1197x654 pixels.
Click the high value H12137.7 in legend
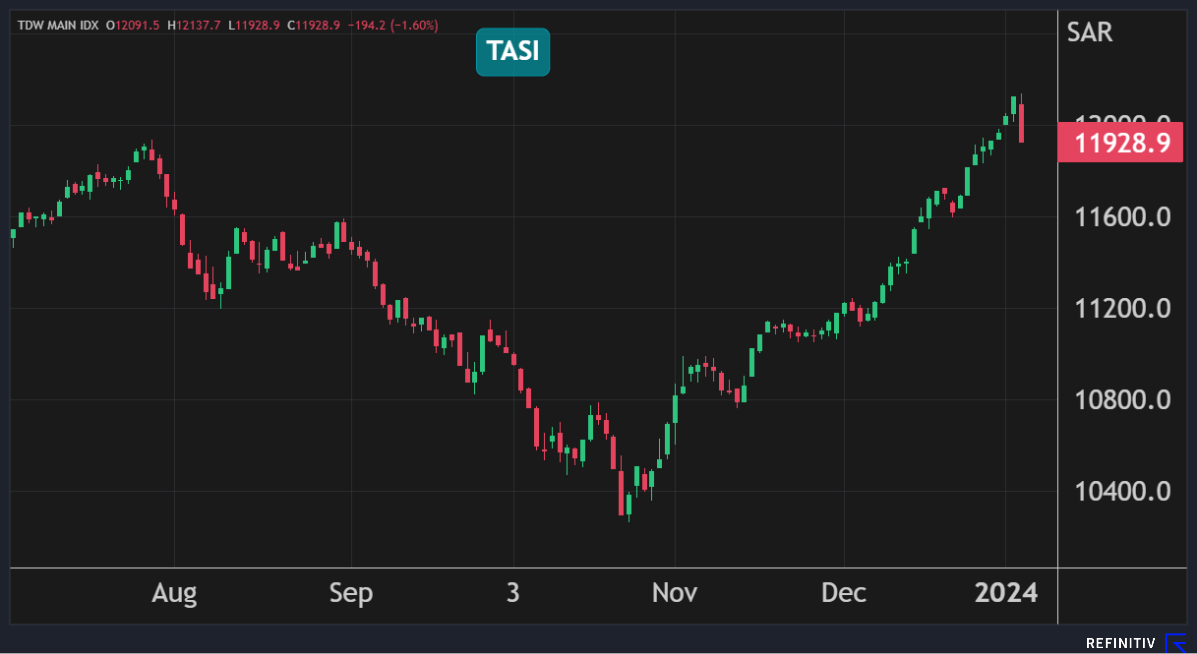(196, 25)
